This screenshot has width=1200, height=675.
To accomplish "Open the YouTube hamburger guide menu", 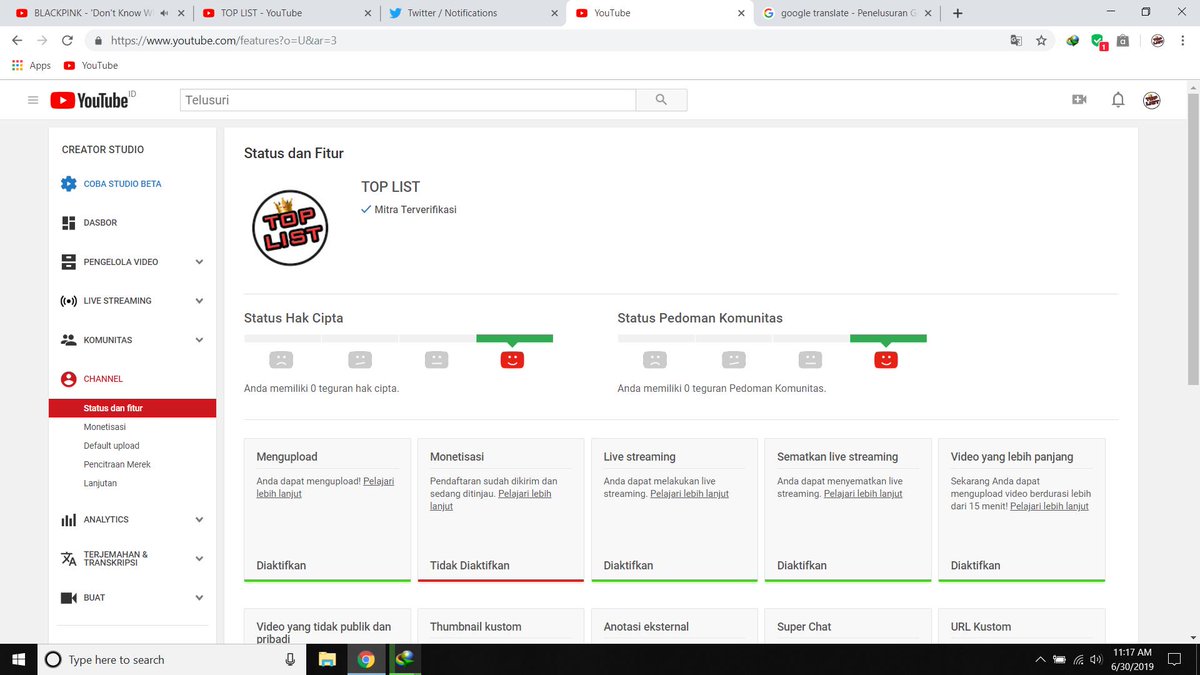I will tap(33, 100).
